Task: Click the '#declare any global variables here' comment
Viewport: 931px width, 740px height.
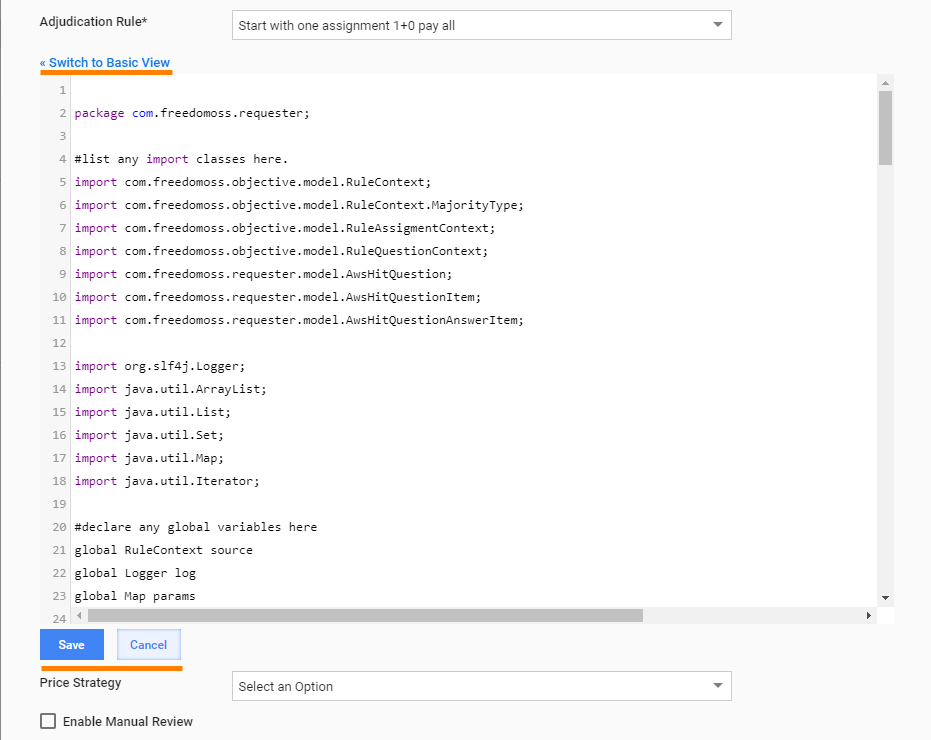Action: (196, 527)
